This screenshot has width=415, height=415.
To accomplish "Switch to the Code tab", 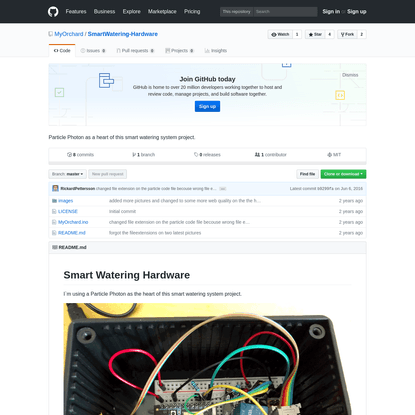I will click(62, 51).
